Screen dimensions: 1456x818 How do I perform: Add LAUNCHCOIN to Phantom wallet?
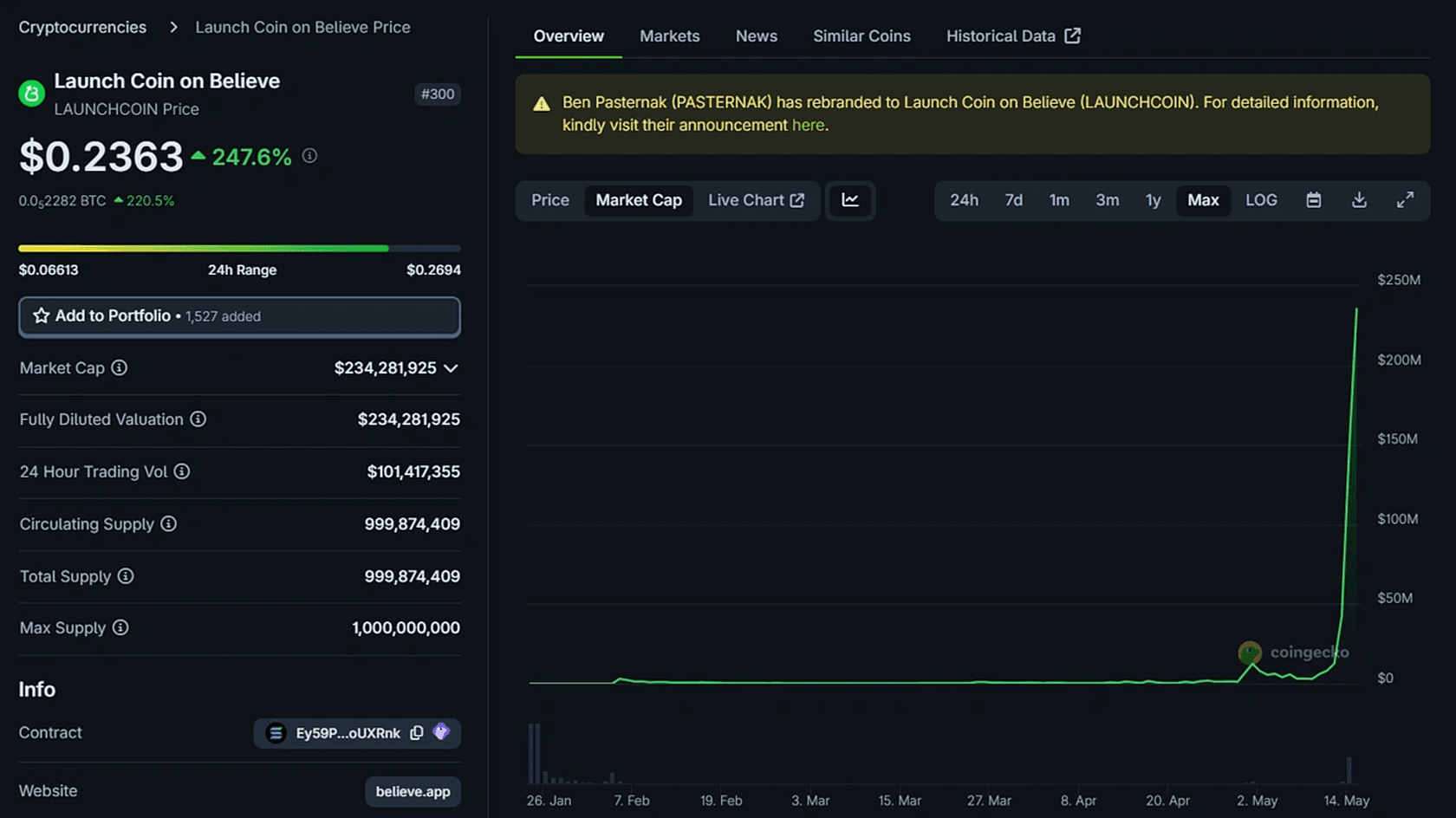441,732
